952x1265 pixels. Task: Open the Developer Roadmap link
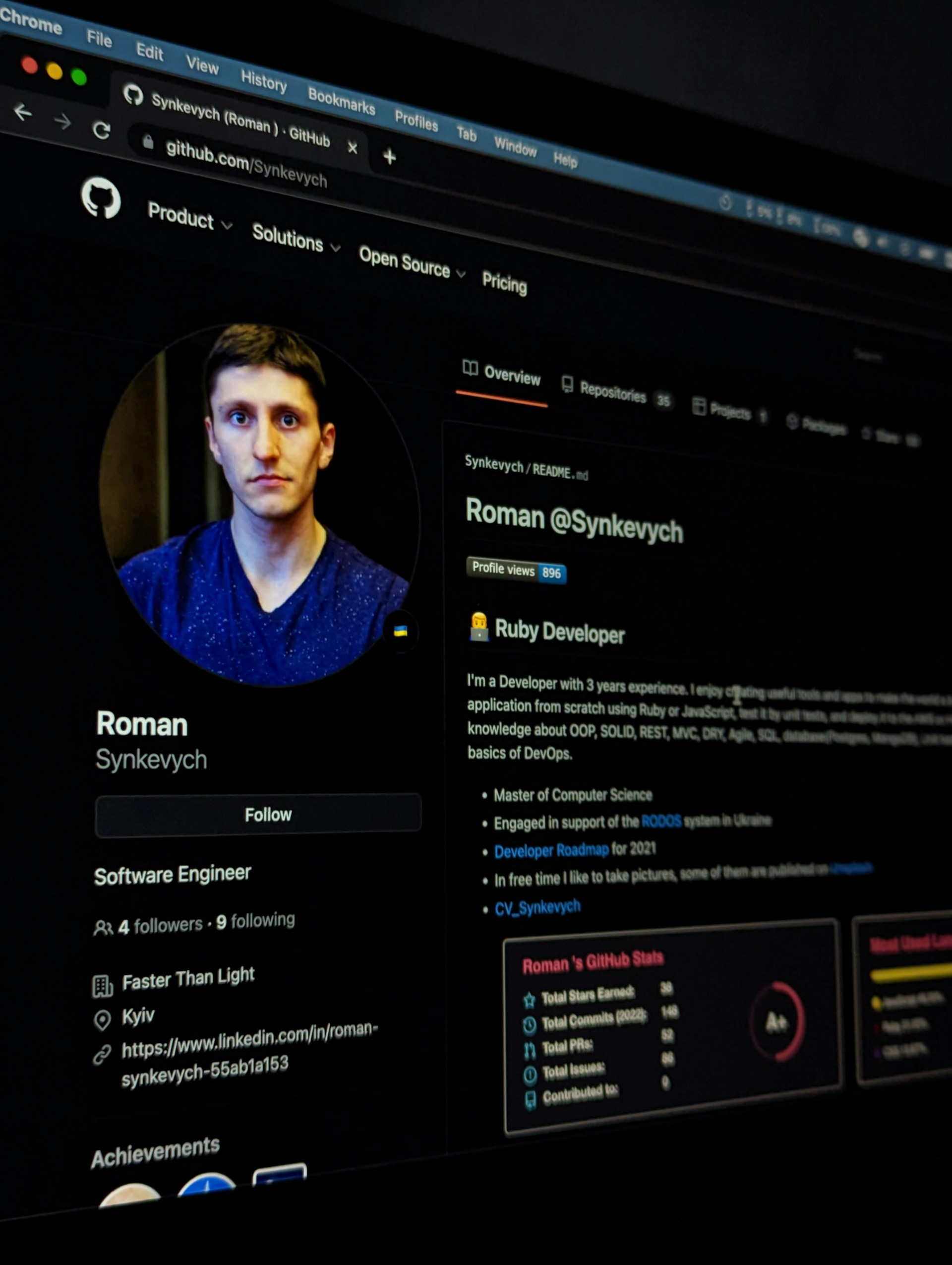point(551,851)
